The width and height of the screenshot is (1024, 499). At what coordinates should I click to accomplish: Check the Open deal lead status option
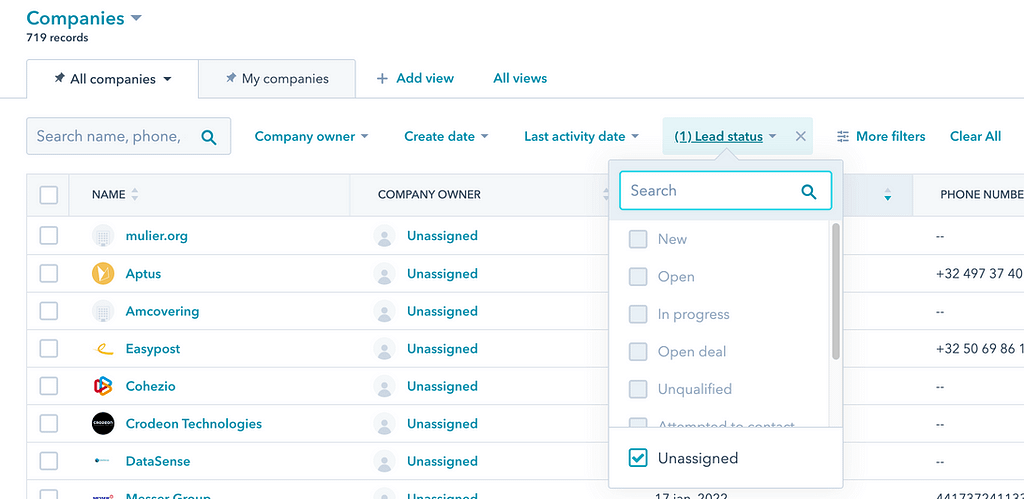click(638, 351)
